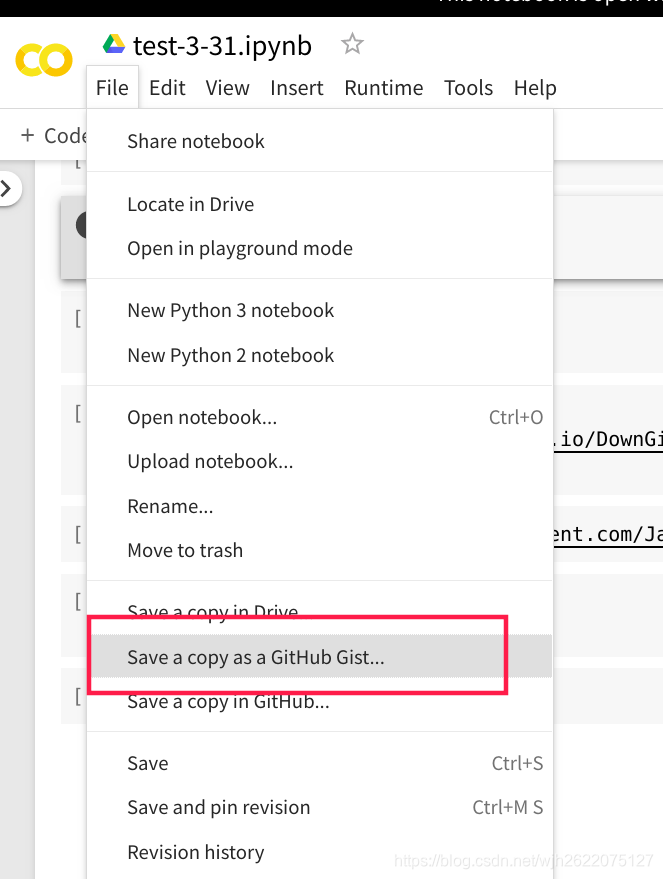Click the Google Drive icon beside filename
The image size is (663, 879).
click(114, 44)
